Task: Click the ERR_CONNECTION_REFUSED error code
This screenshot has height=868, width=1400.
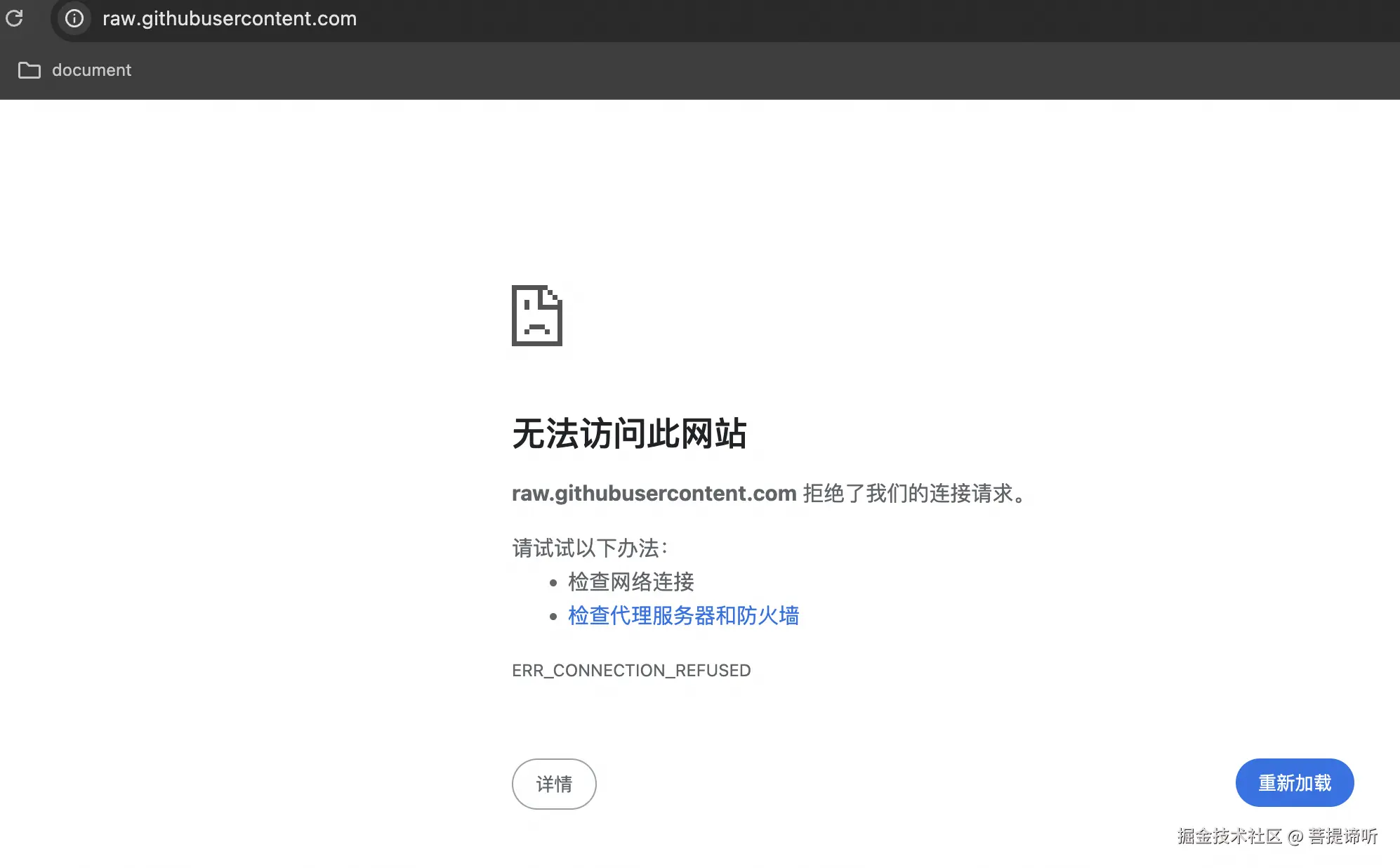Action: (x=631, y=671)
